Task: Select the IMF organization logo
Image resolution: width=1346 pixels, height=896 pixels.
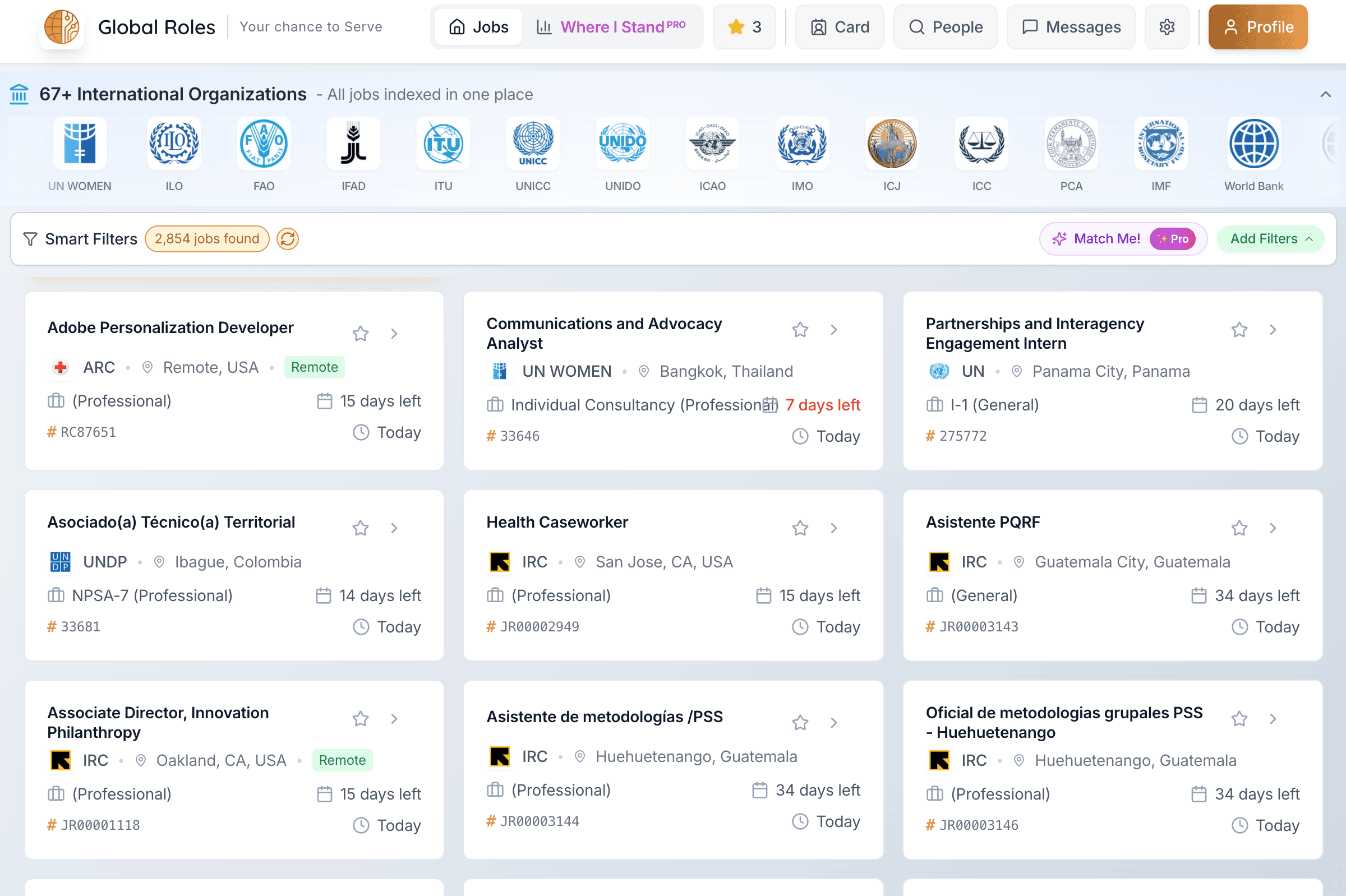Action: (x=1161, y=144)
